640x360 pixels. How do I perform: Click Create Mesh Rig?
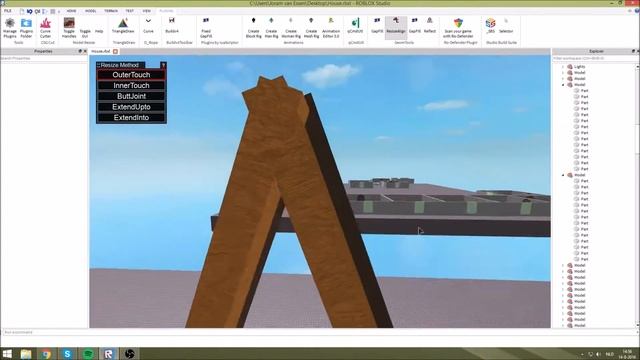[311, 28]
